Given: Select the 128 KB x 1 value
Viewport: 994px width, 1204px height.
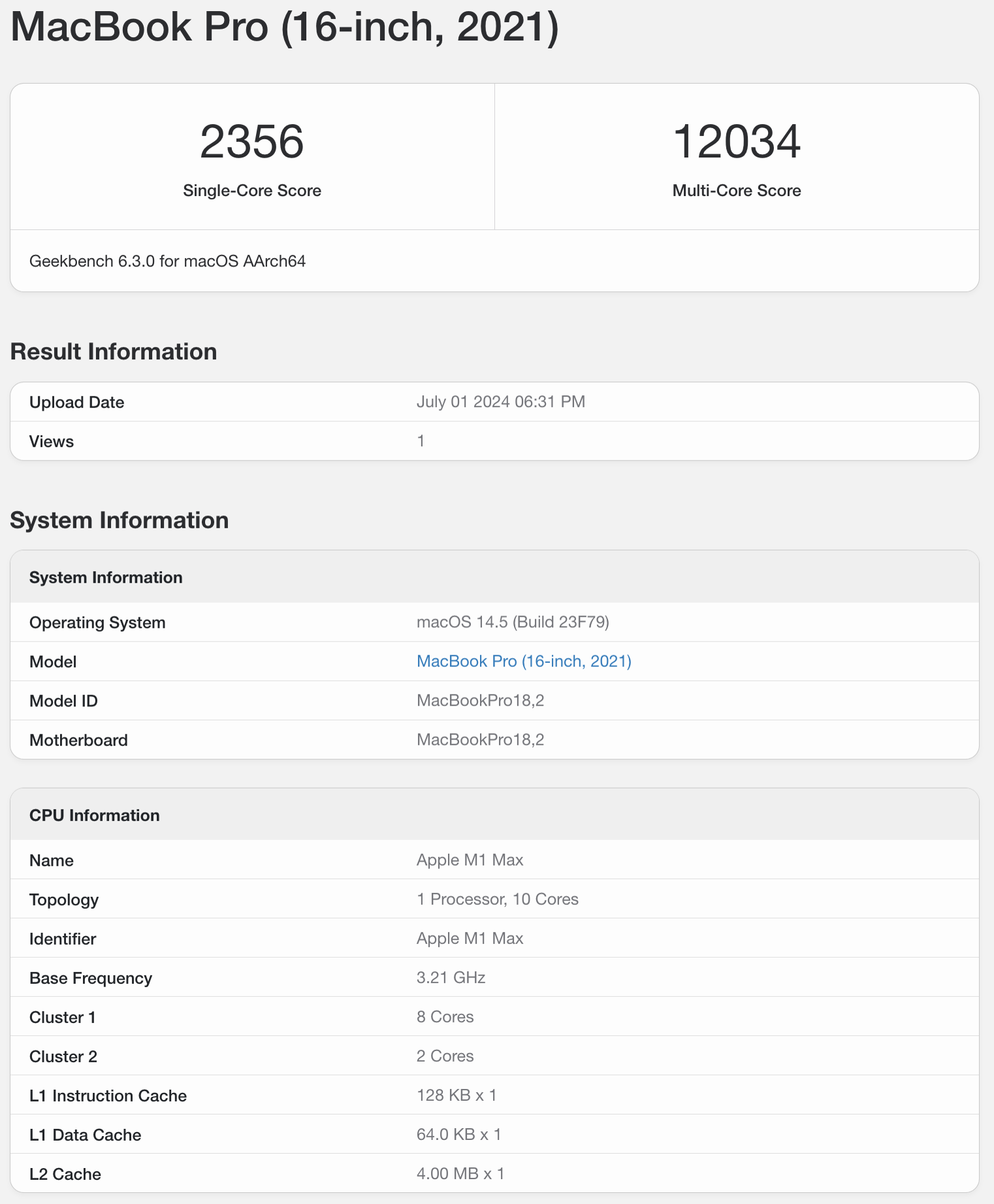Looking at the screenshot, I should [x=457, y=1095].
